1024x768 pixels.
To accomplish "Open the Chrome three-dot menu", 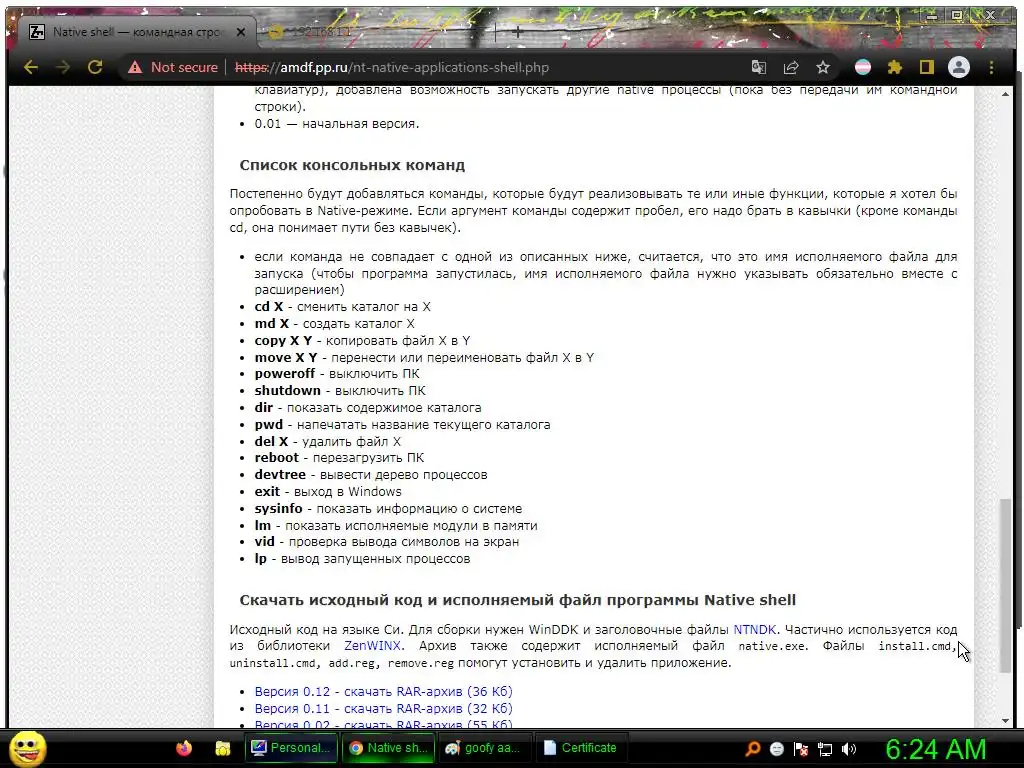I will 991,67.
